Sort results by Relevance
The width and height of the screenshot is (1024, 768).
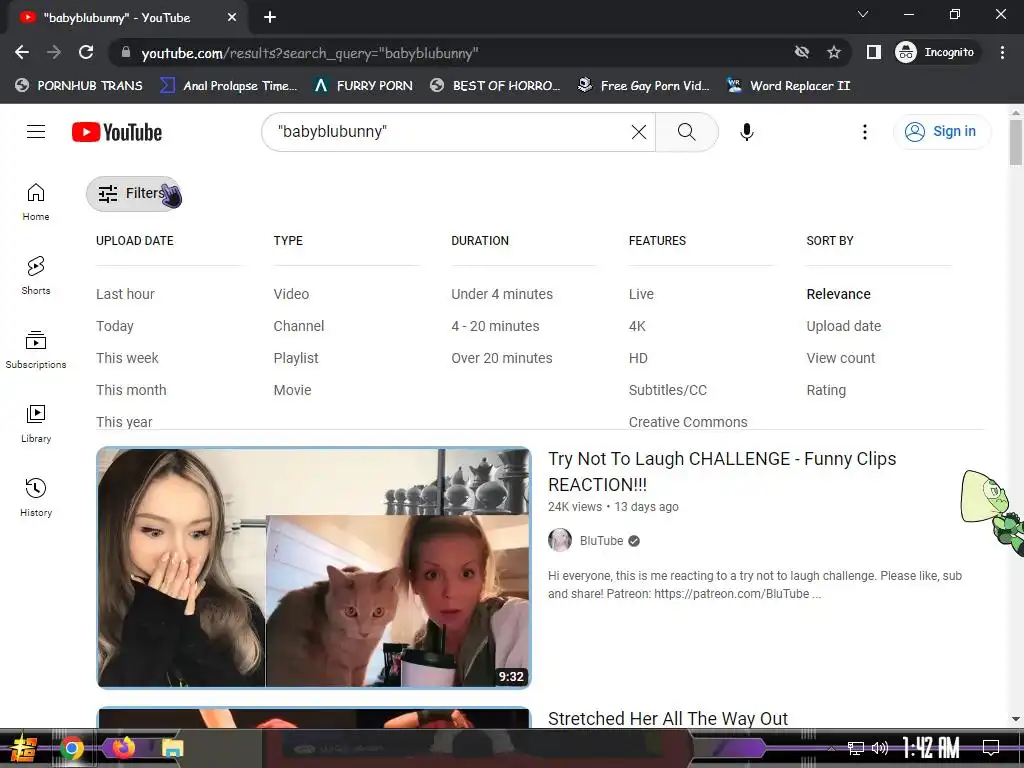pos(839,294)
